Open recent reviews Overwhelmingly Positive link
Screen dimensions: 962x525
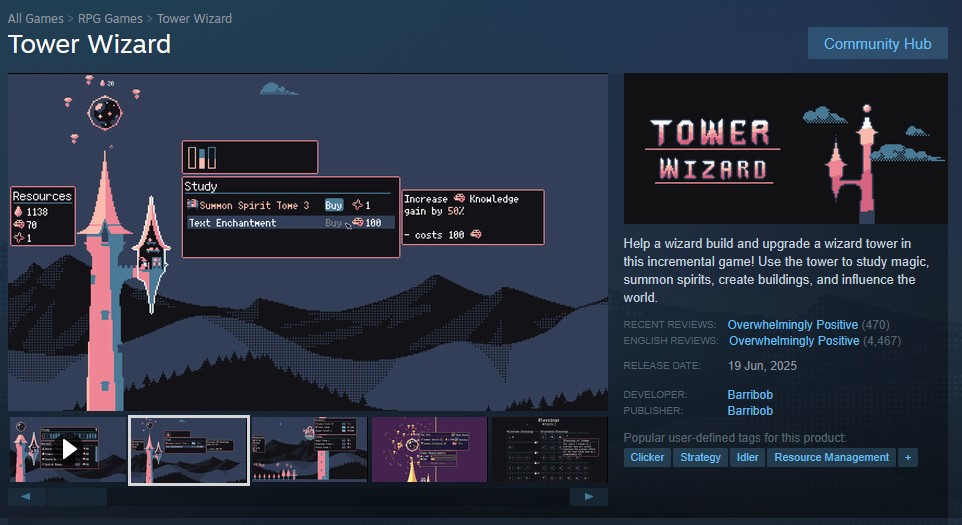[x=793, y=324]
